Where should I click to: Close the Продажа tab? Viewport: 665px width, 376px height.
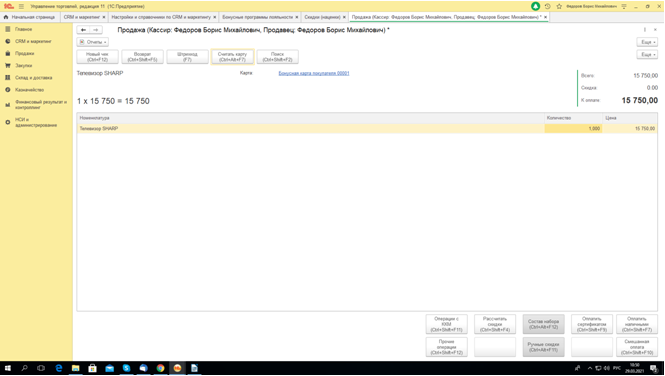pos(545,17)
